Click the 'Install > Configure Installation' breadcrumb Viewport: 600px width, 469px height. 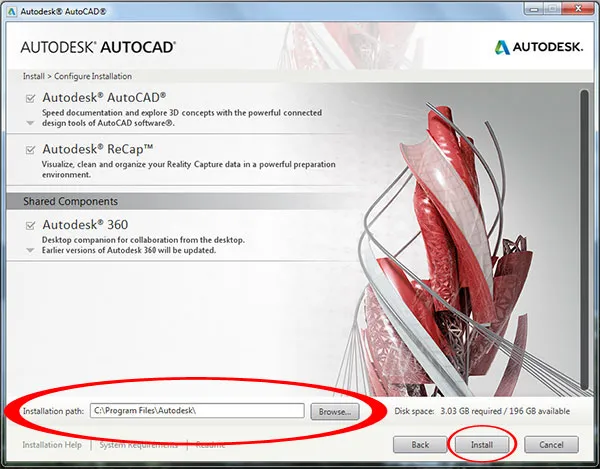[77, 76]
